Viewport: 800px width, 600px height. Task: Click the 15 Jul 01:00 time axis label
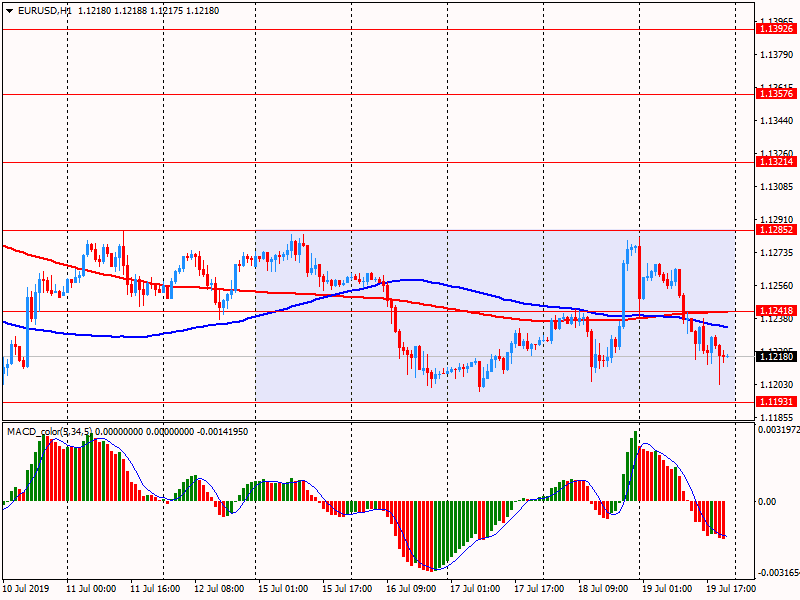(283, 589)
